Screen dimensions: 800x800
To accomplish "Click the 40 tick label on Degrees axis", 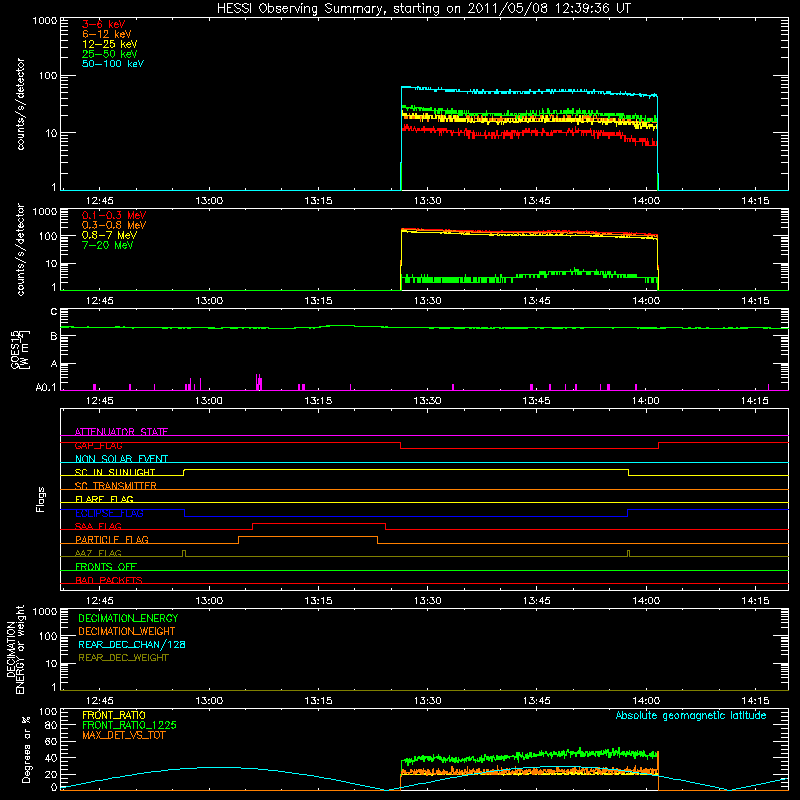I will tap(51, 758).
